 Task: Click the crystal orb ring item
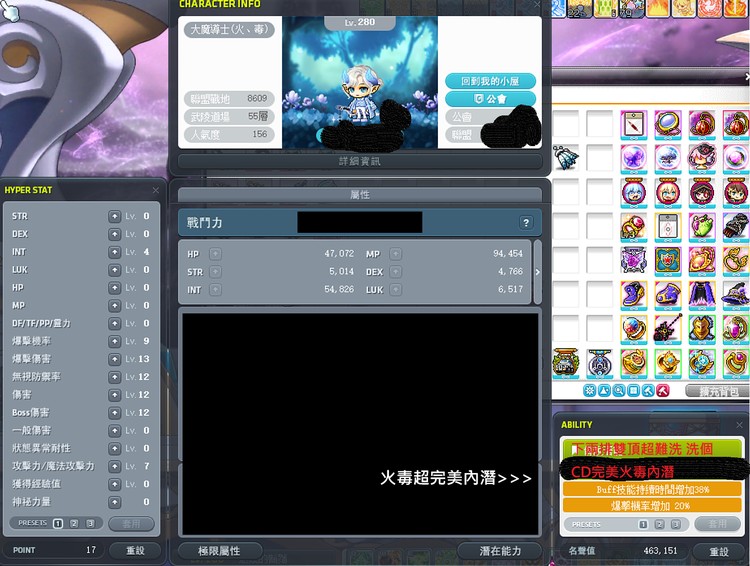coord(634,328)
